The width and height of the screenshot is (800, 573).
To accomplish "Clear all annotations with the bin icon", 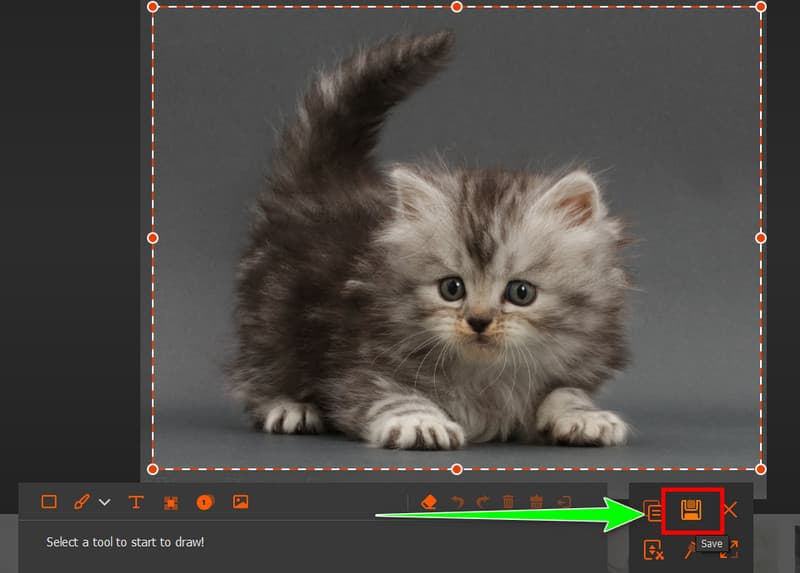I will (x=536, y=502).
